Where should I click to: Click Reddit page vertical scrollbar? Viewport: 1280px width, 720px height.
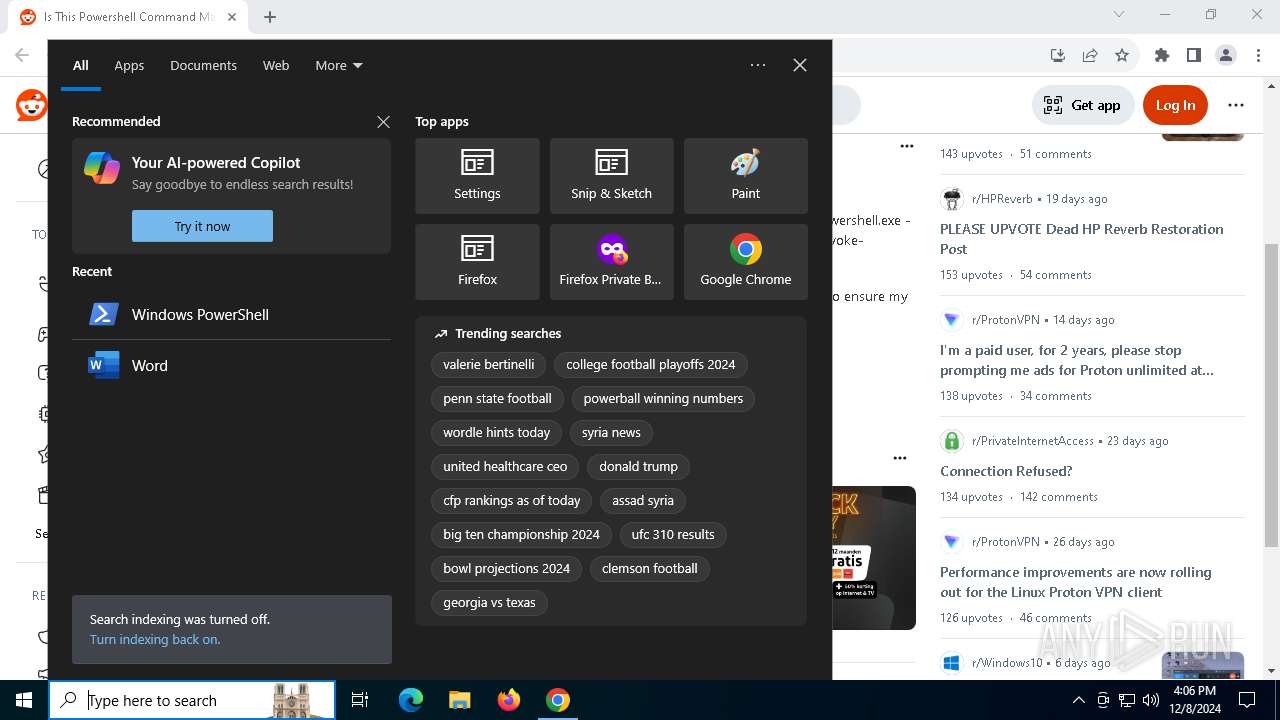pos(1272,396)
